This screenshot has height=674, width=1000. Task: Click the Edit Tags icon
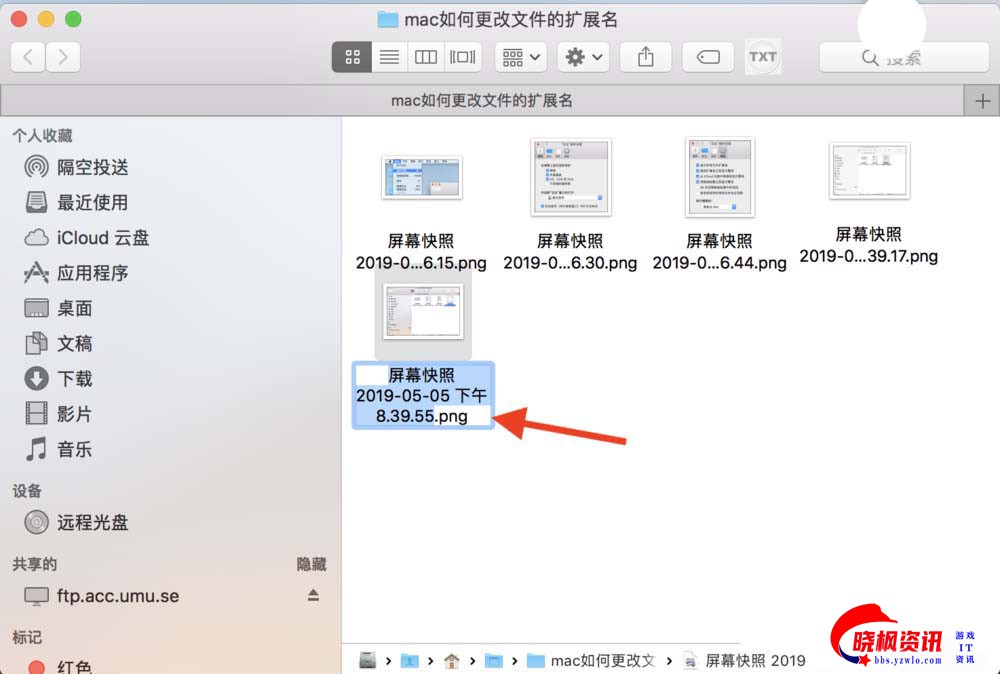(x=708, y=57)
